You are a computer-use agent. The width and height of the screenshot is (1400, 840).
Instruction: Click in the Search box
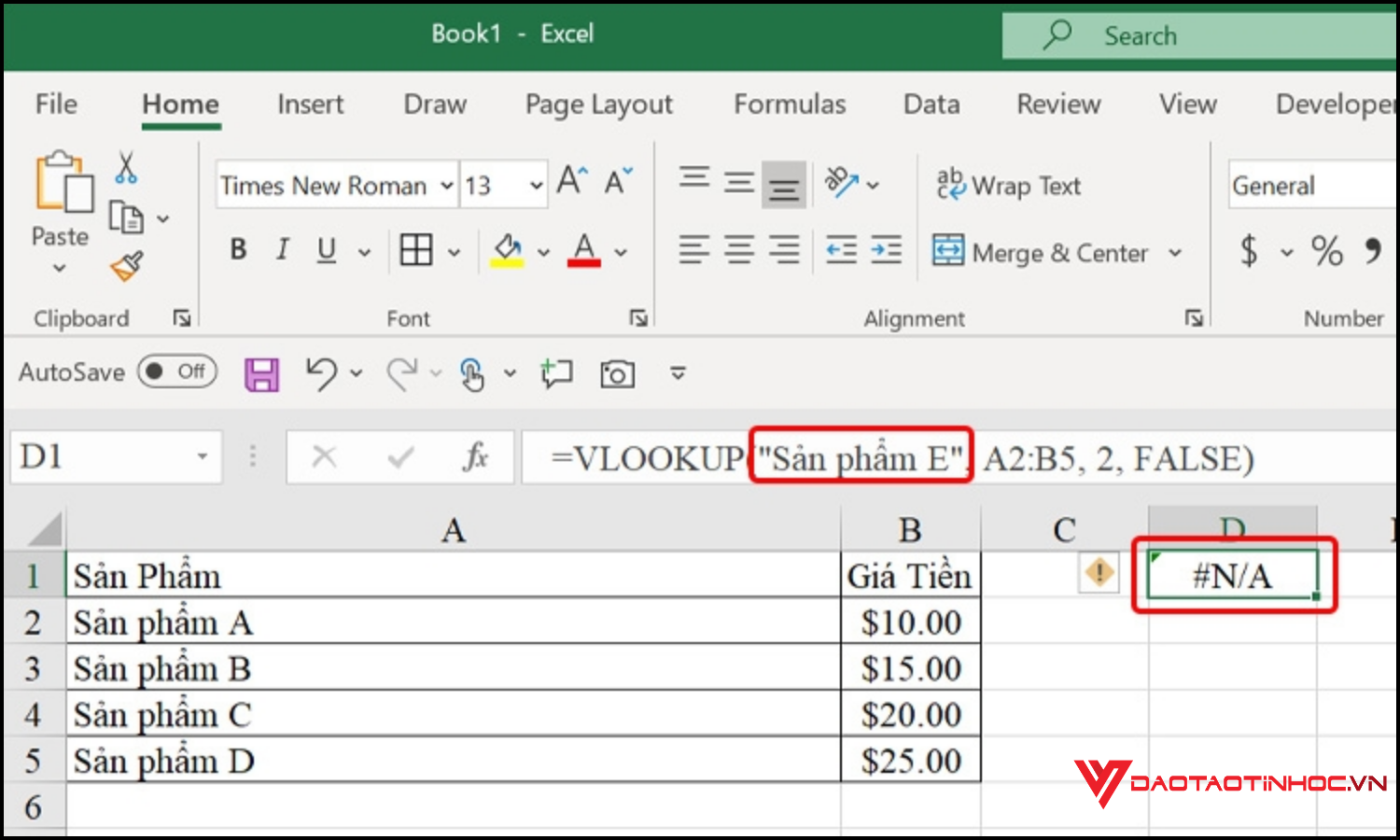(1199, 35)
